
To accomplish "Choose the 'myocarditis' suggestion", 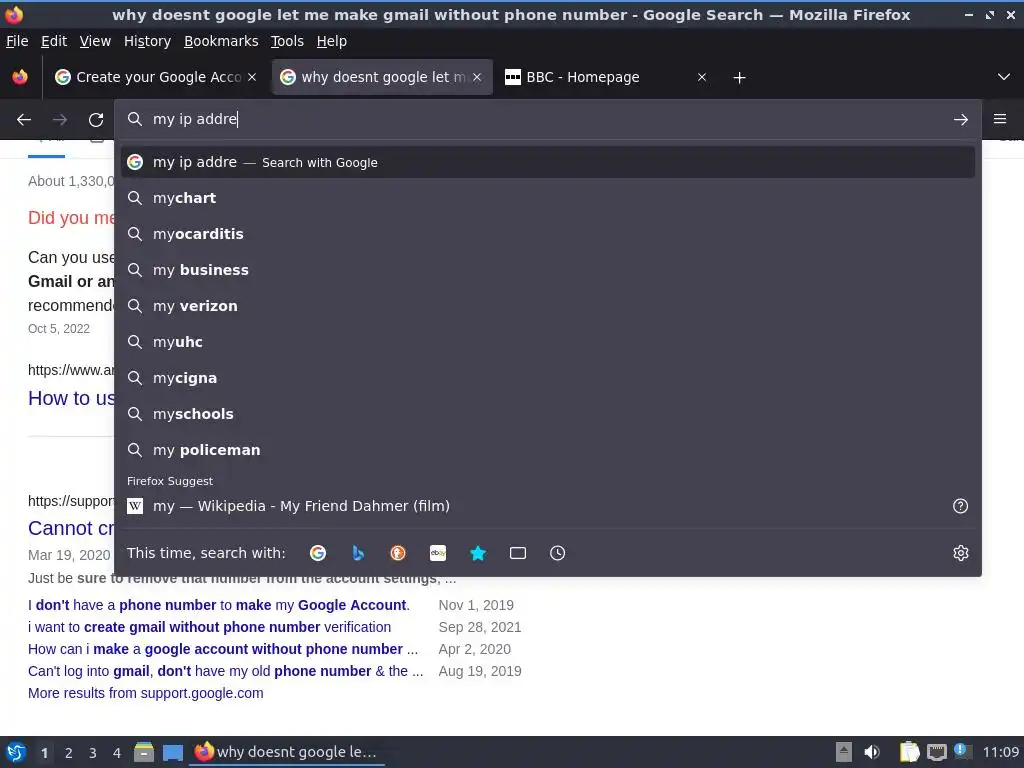I will coord(547,234).
